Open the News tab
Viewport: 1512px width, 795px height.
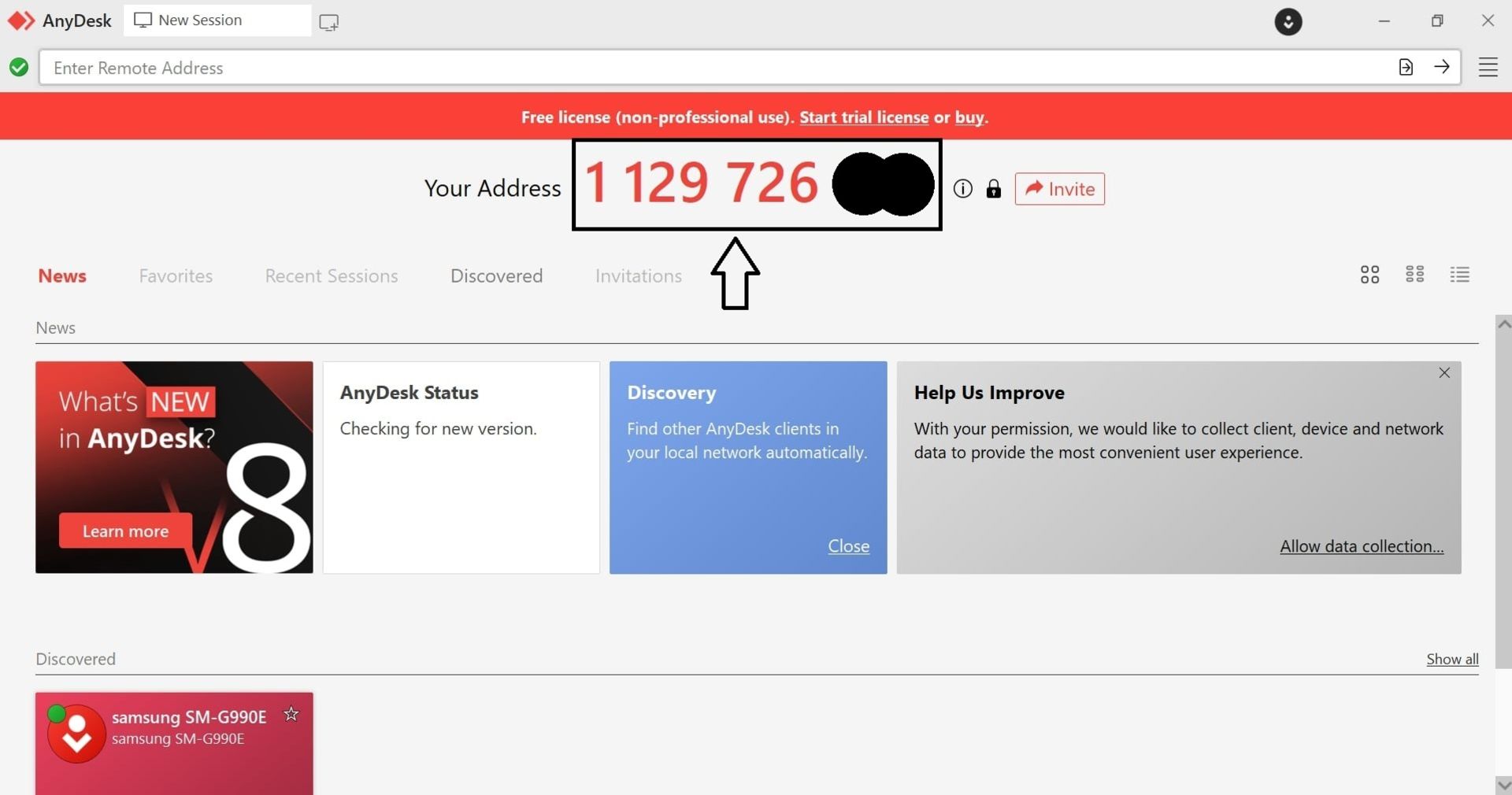62,276
